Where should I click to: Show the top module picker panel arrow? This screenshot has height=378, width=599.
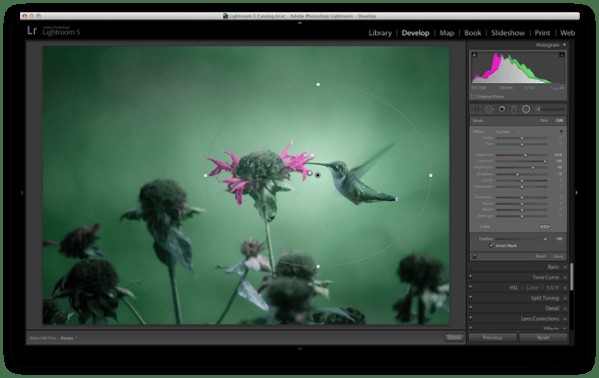(300, 23)
